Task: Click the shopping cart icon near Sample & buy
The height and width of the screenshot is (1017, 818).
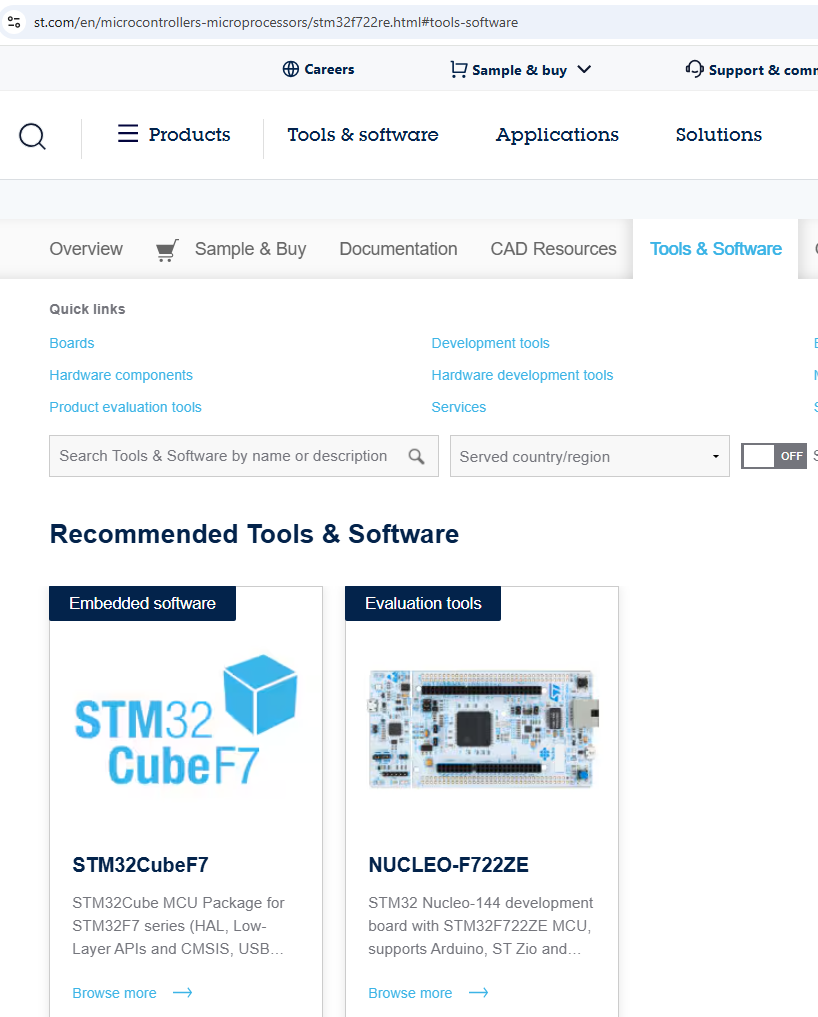Action: [459, 69]
